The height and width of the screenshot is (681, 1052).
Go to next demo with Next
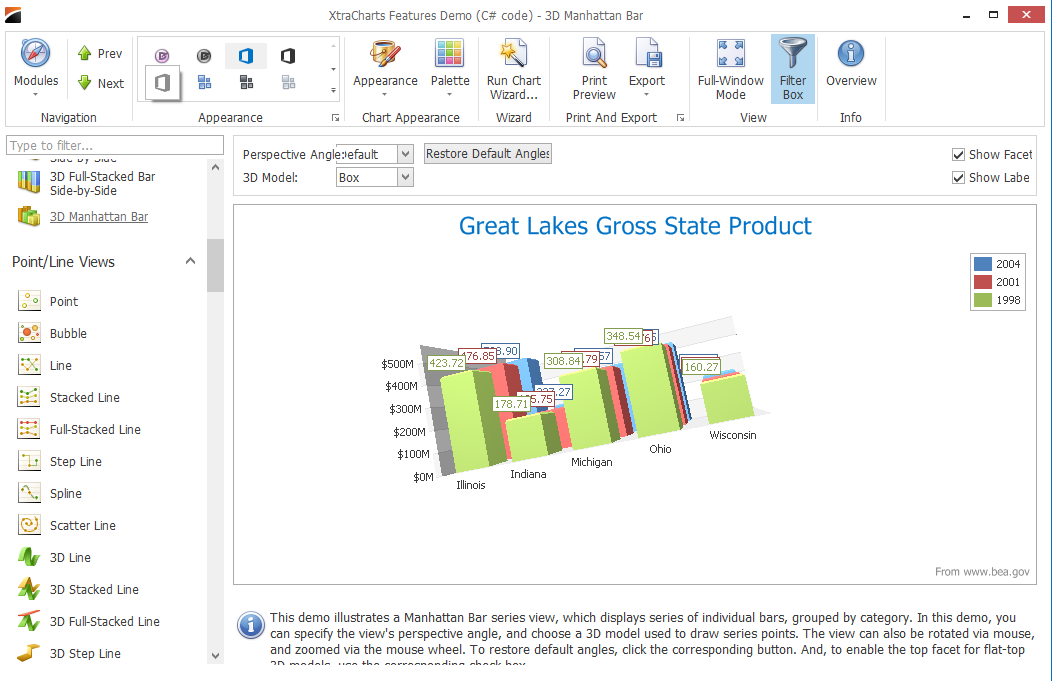[101, 83]
